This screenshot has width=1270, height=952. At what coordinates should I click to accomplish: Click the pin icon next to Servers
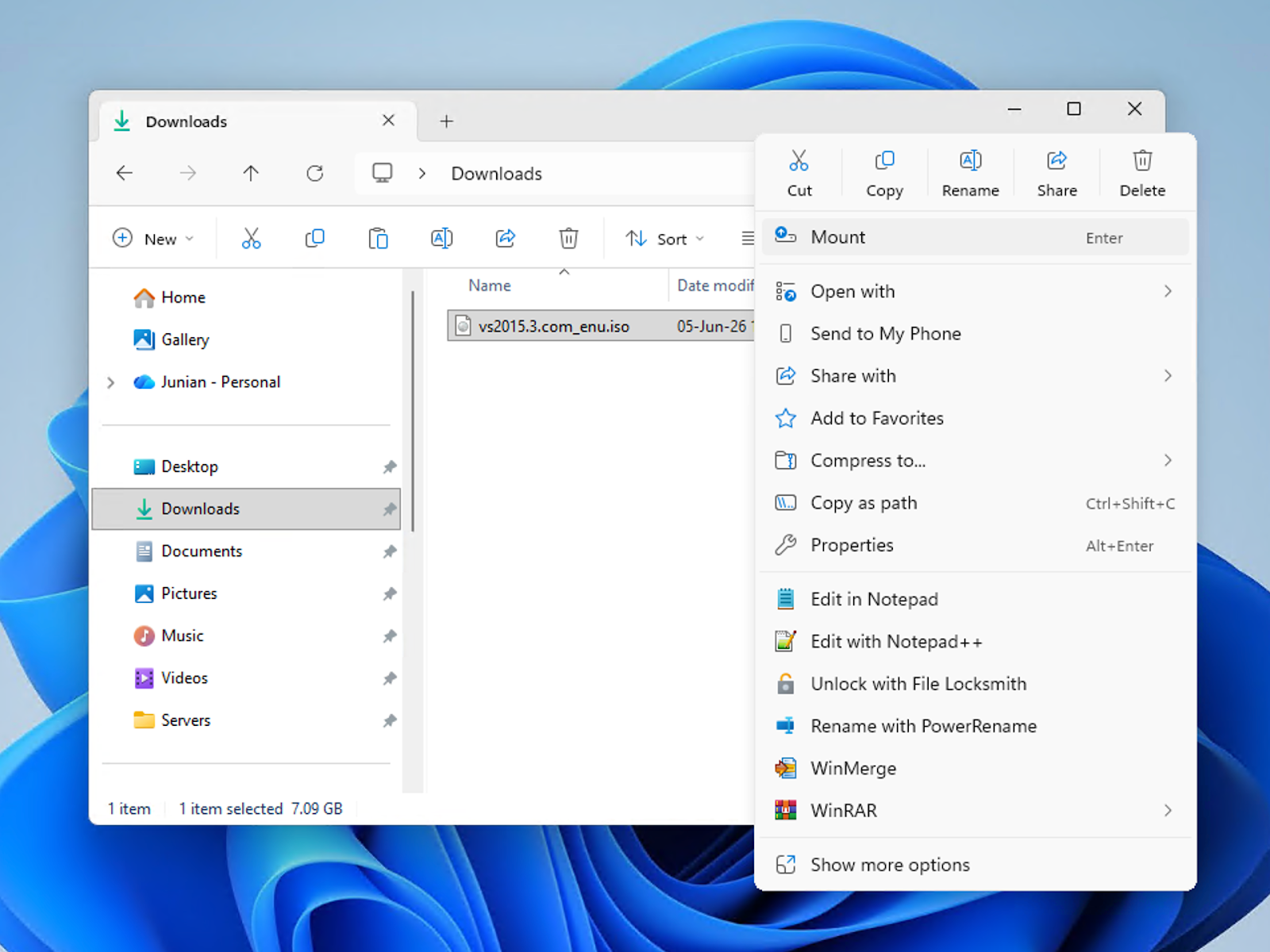[x=390, y=720]
